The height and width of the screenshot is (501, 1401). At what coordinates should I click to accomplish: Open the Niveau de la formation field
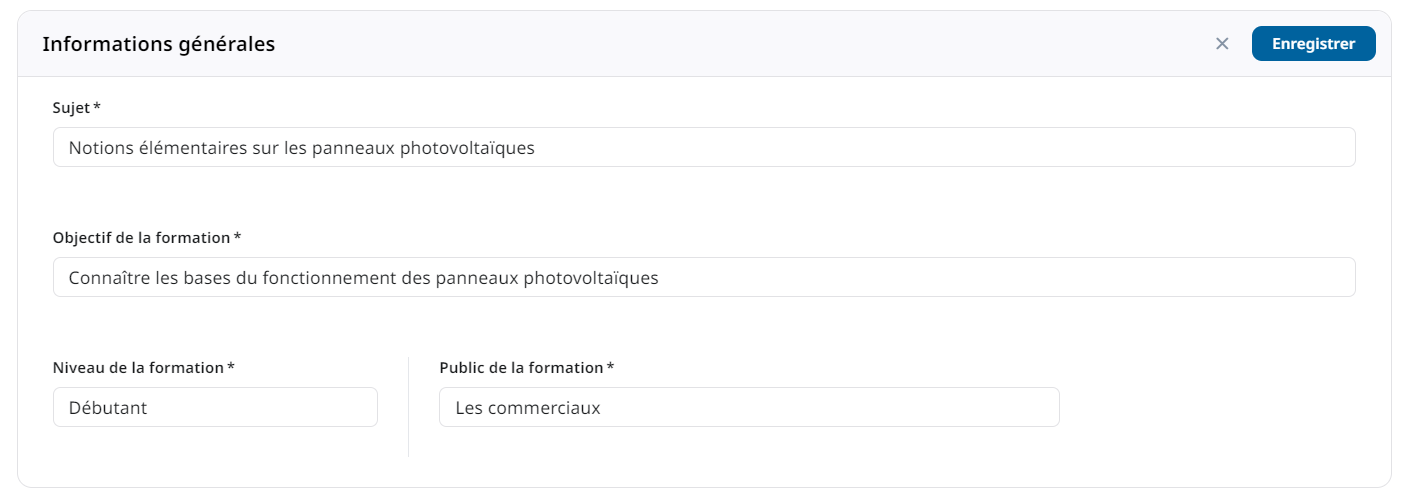click(x=215, y=407)
